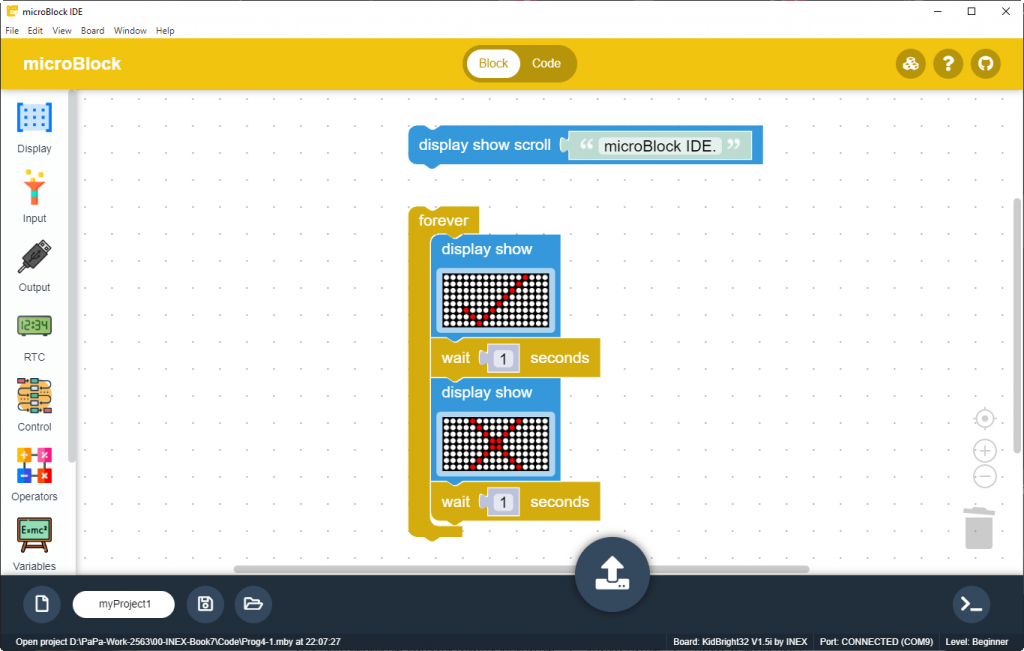This screenshot has width=1024, height=651.
Task: Click the first 'display show' block label
Action: coord(487,249)
